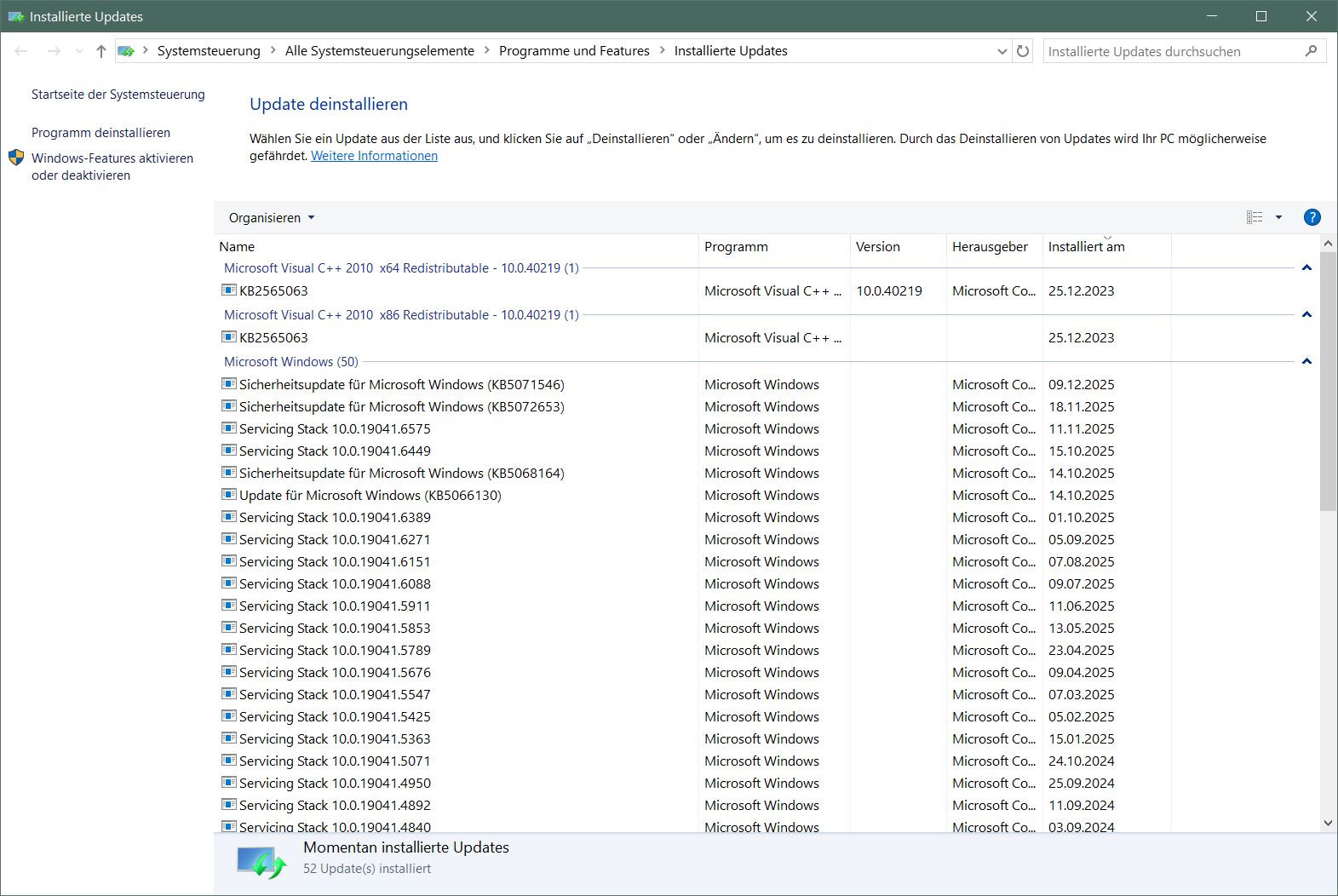
Task: Click the icon of Servicing Stack 10.0.19041.5911
Action: pyautogui.click(x=228, y=606)
